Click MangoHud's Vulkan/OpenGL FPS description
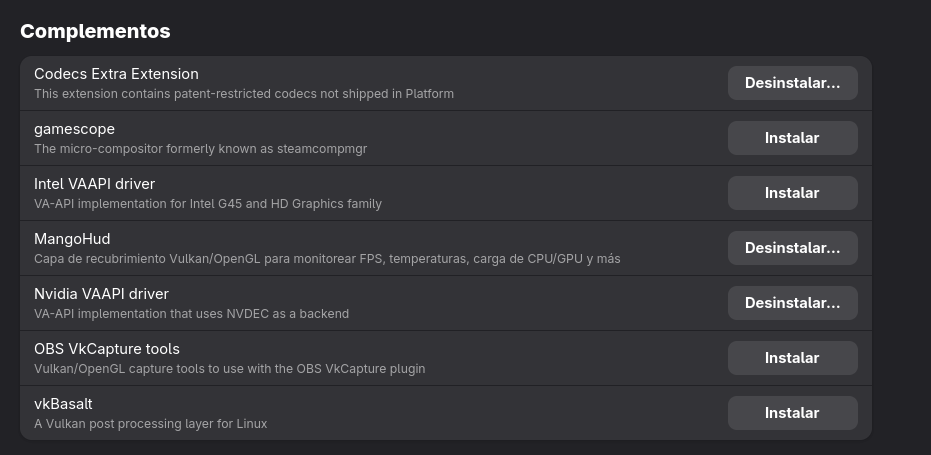 [327, 259]
